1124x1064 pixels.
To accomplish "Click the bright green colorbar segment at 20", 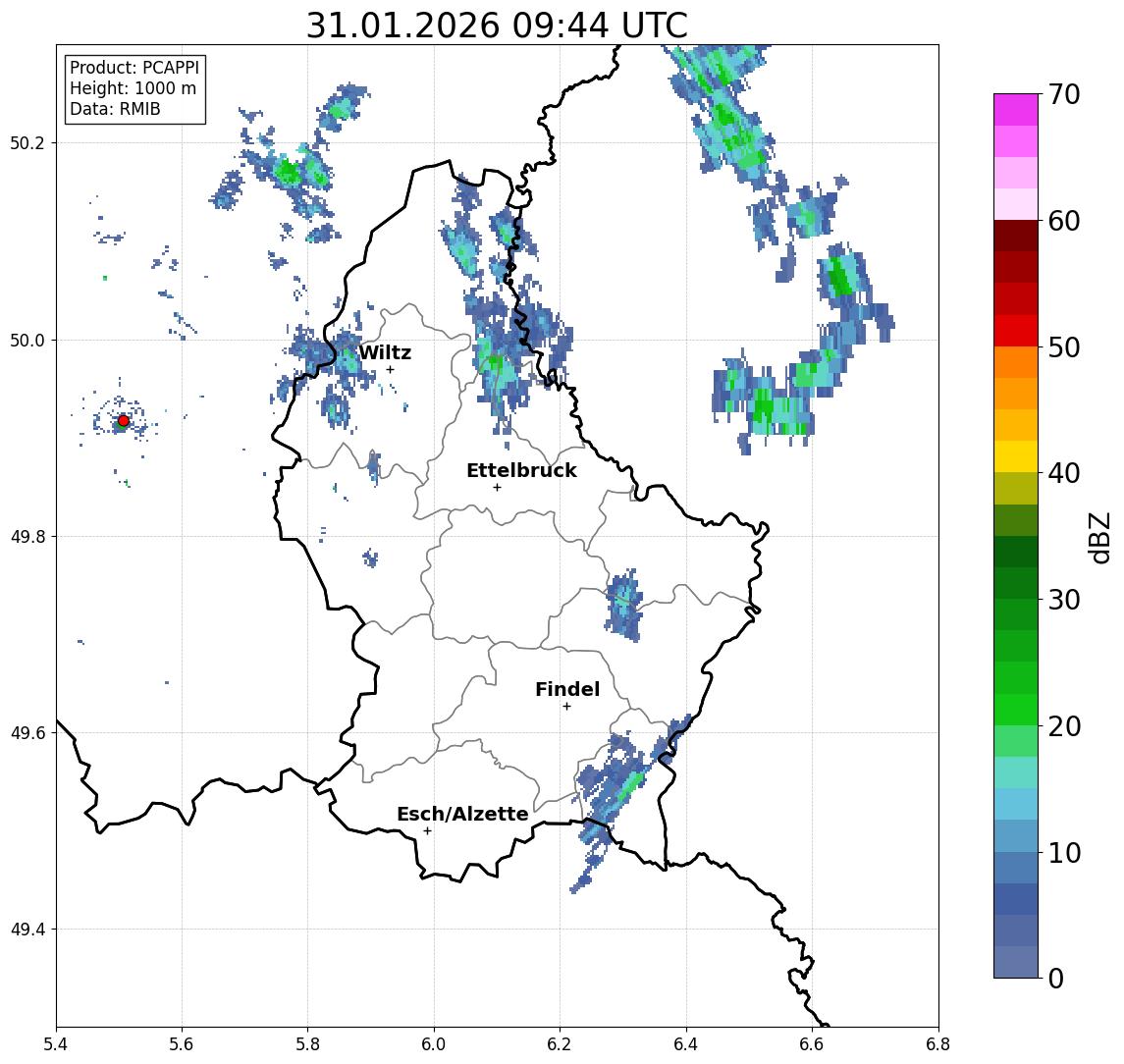I will [1016, 709].
